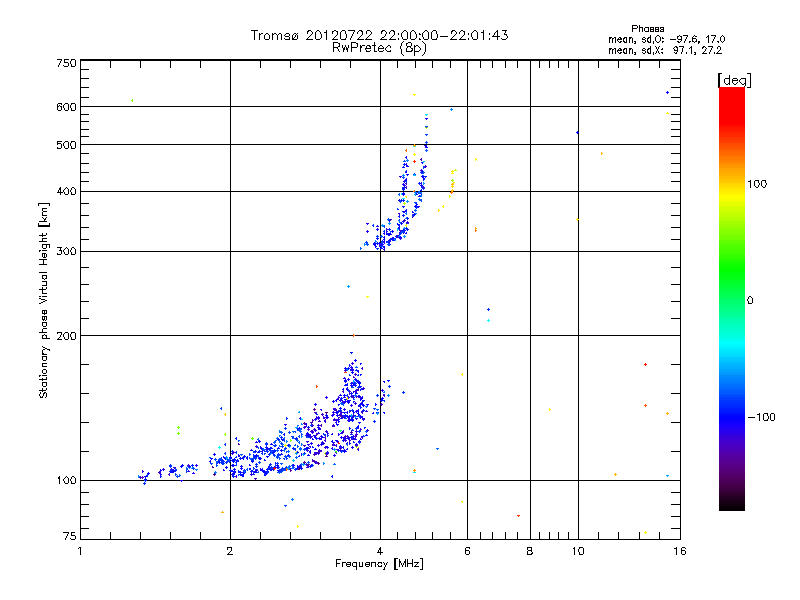Click the Phases statistics heading
Screen dimensions: 800x600
click(647, 29)
